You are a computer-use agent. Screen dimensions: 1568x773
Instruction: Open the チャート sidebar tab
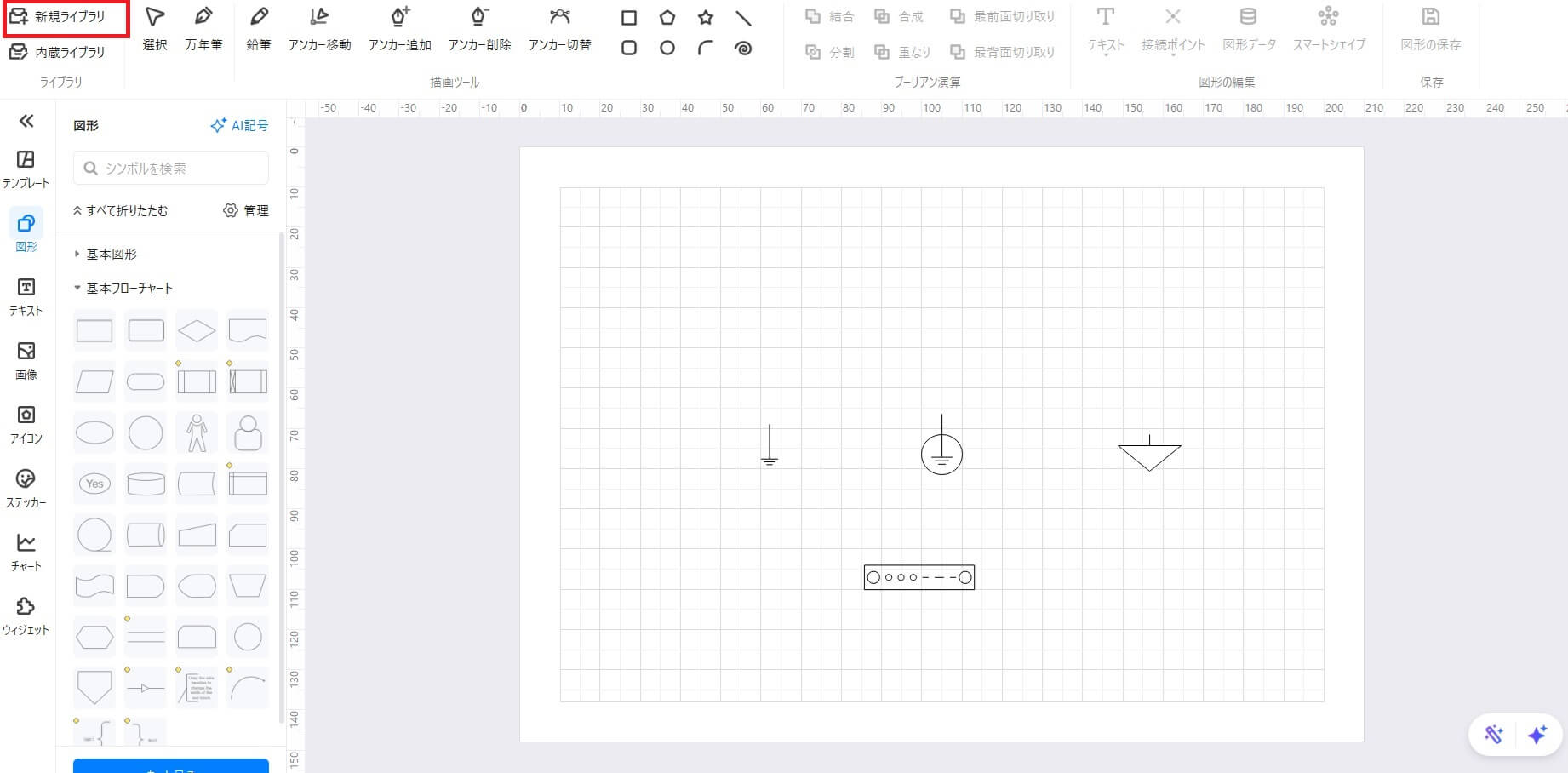pyautogui.click(x=26, y=553)
